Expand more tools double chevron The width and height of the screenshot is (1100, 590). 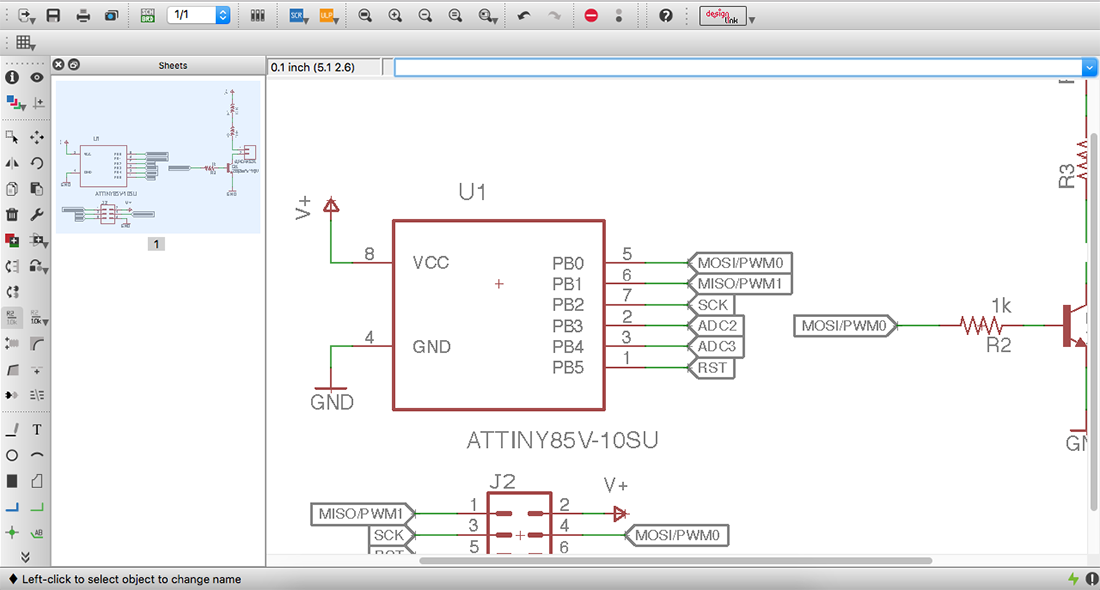[x=25, y=557]
